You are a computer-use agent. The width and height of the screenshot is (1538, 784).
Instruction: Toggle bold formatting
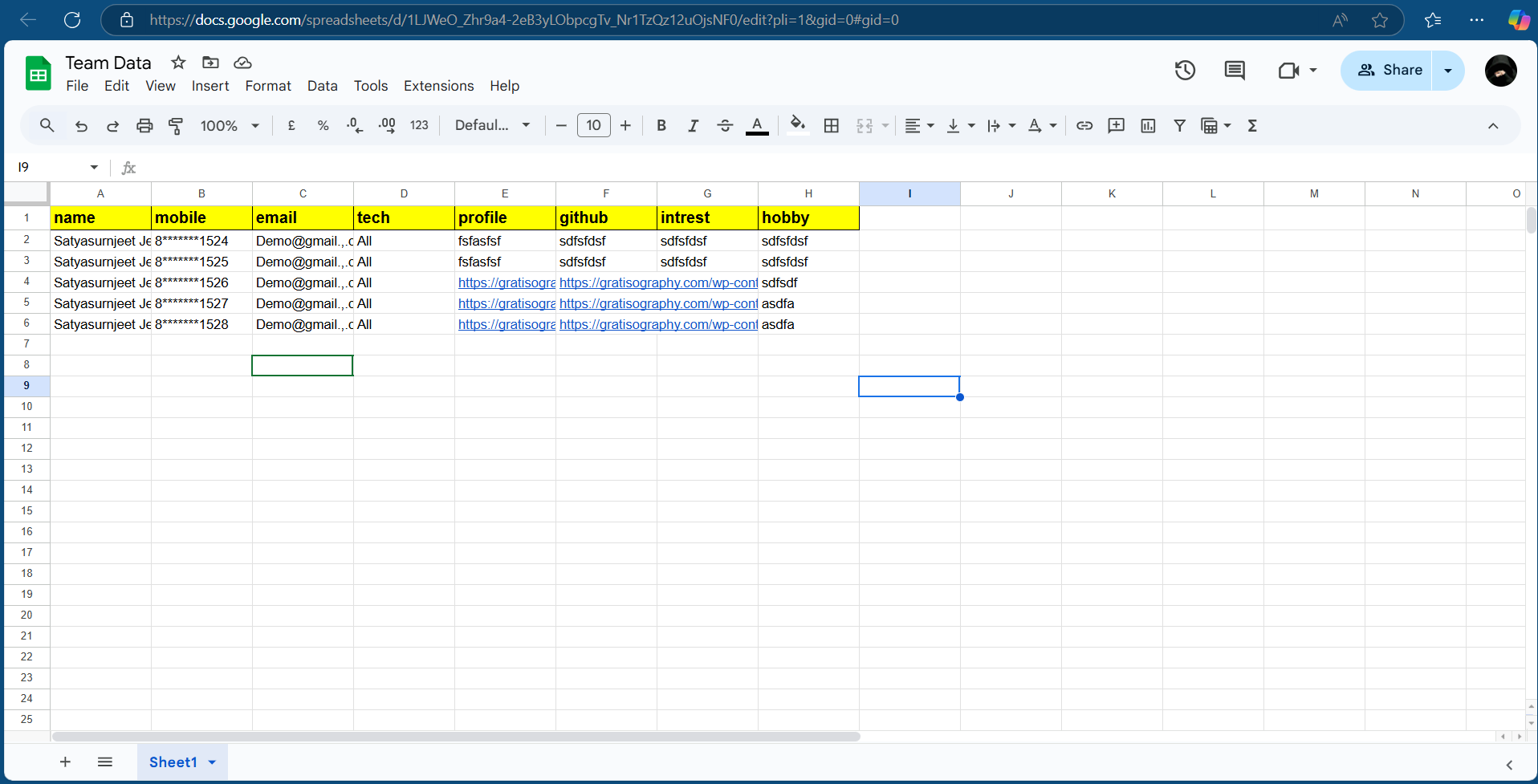tap(661, 125)
